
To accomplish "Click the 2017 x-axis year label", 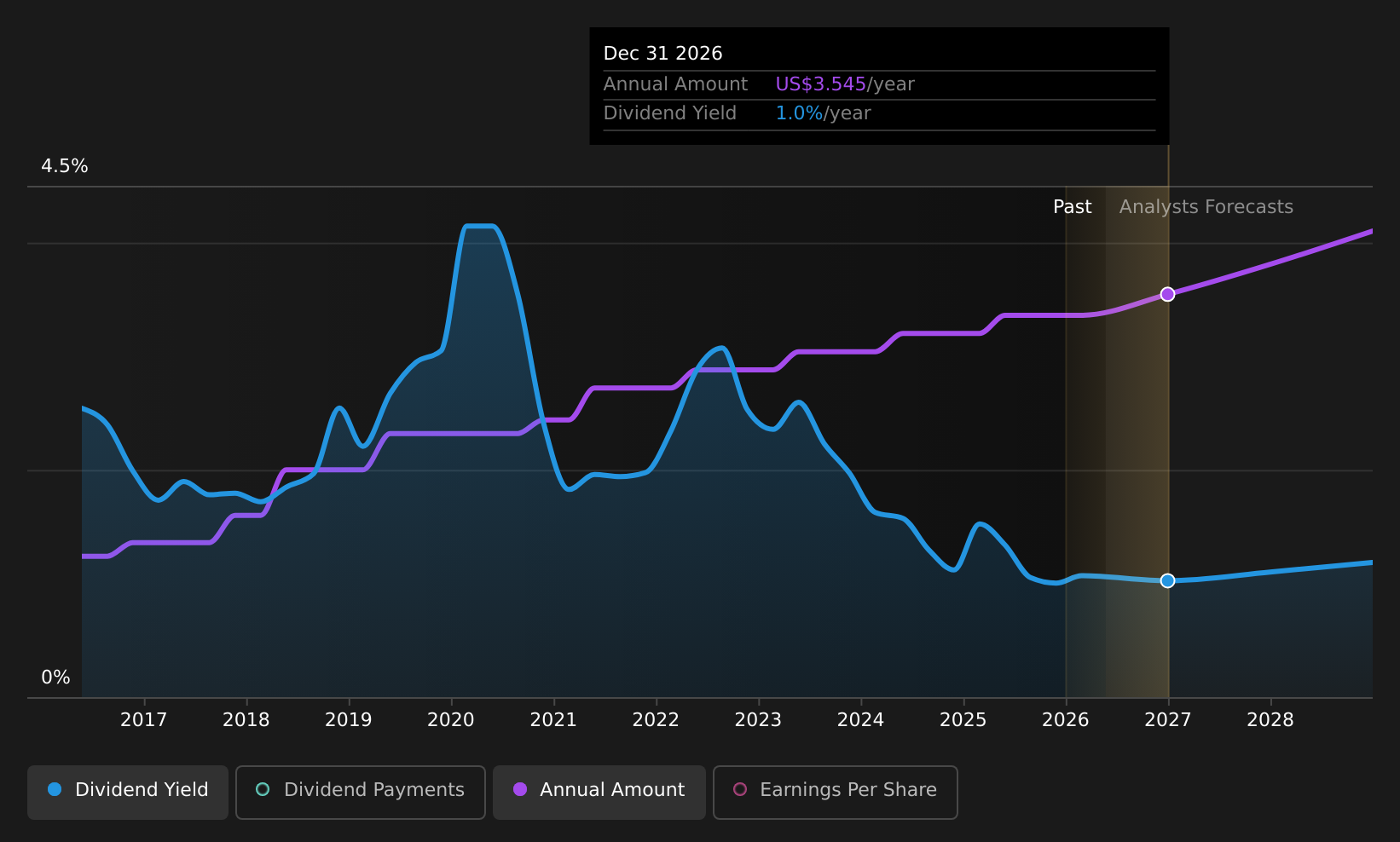I will coord(144,720).
